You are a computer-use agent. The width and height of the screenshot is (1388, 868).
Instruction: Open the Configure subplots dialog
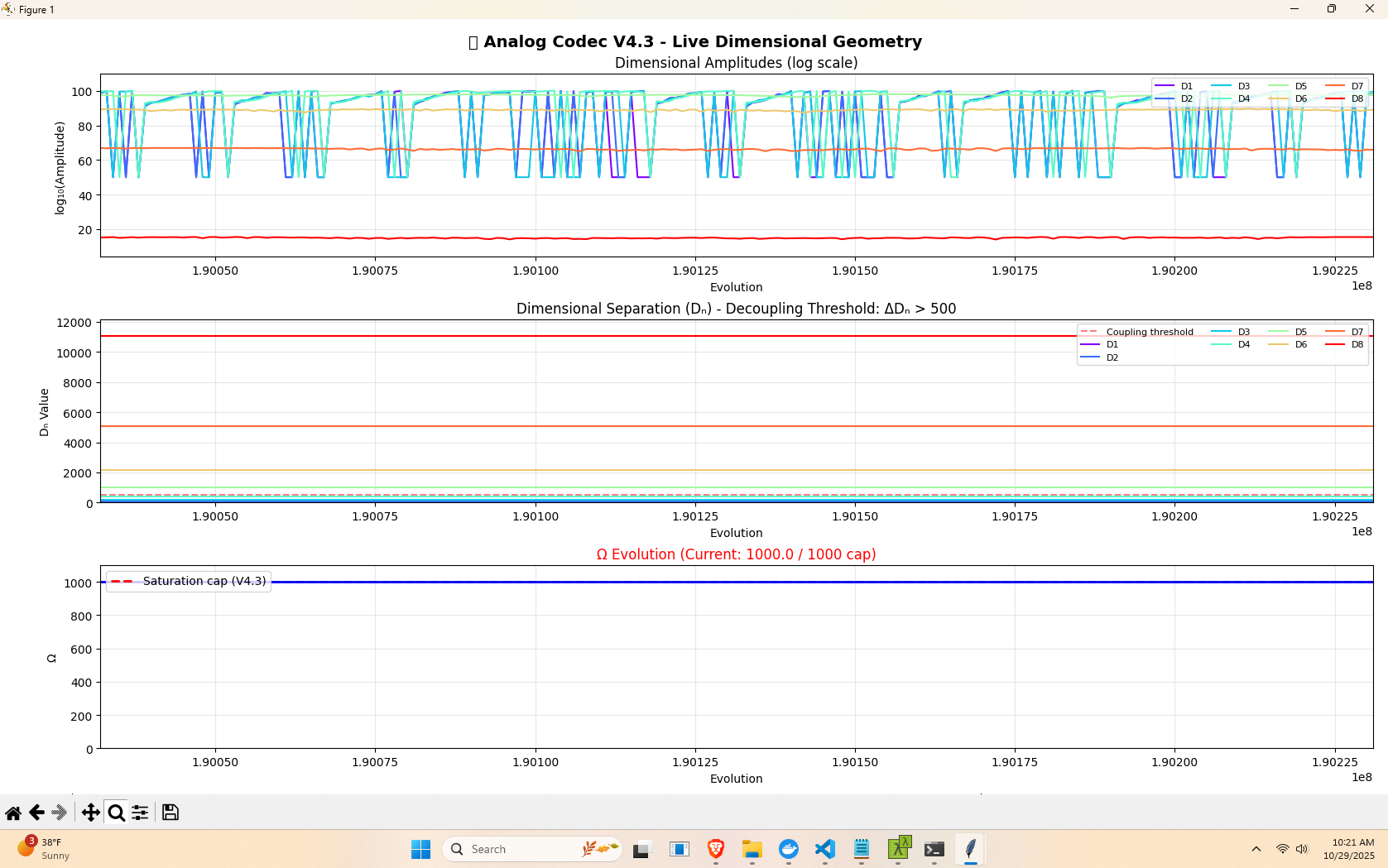click(x=140, y=813)
